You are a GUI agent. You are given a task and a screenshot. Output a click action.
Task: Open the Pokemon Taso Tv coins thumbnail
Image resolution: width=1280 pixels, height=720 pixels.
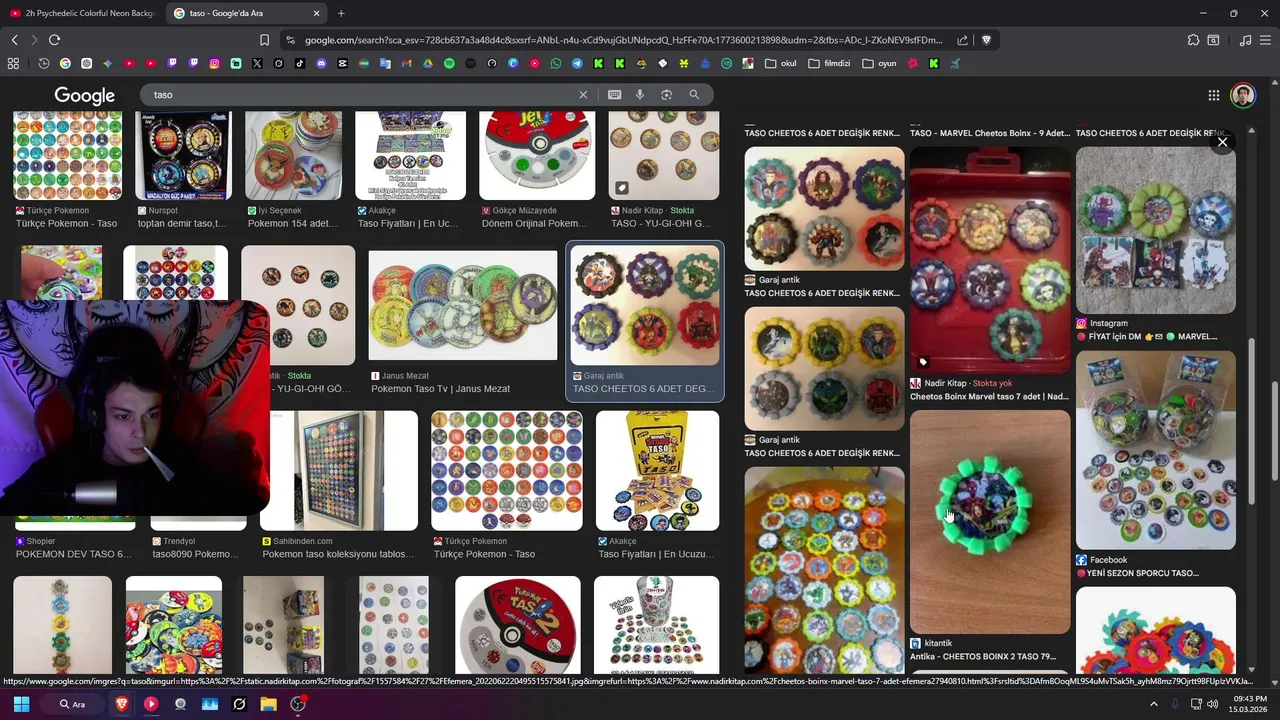pyautogui.click(x=463, y=305)
